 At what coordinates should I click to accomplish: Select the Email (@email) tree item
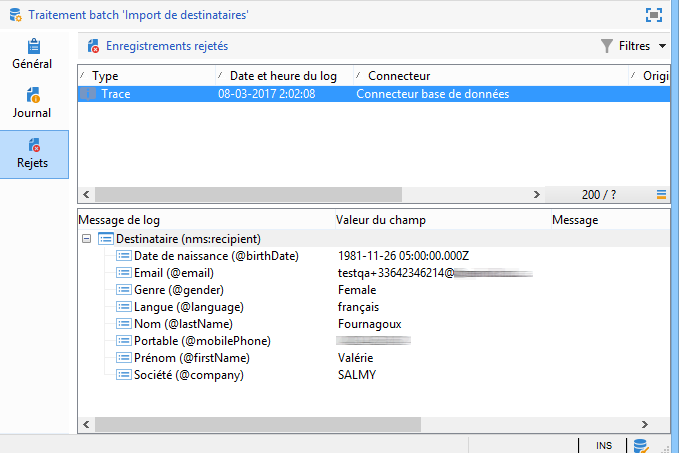coord(174,273)
